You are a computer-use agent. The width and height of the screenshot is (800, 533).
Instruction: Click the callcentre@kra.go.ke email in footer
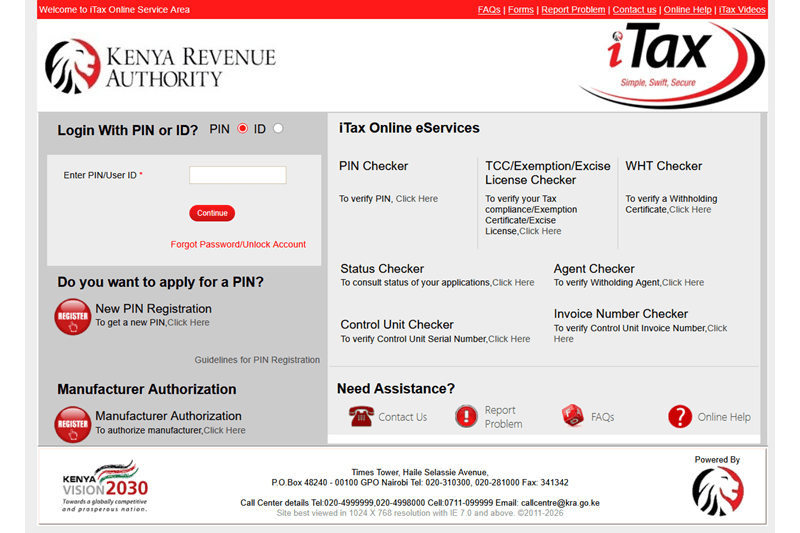(560, 503)
